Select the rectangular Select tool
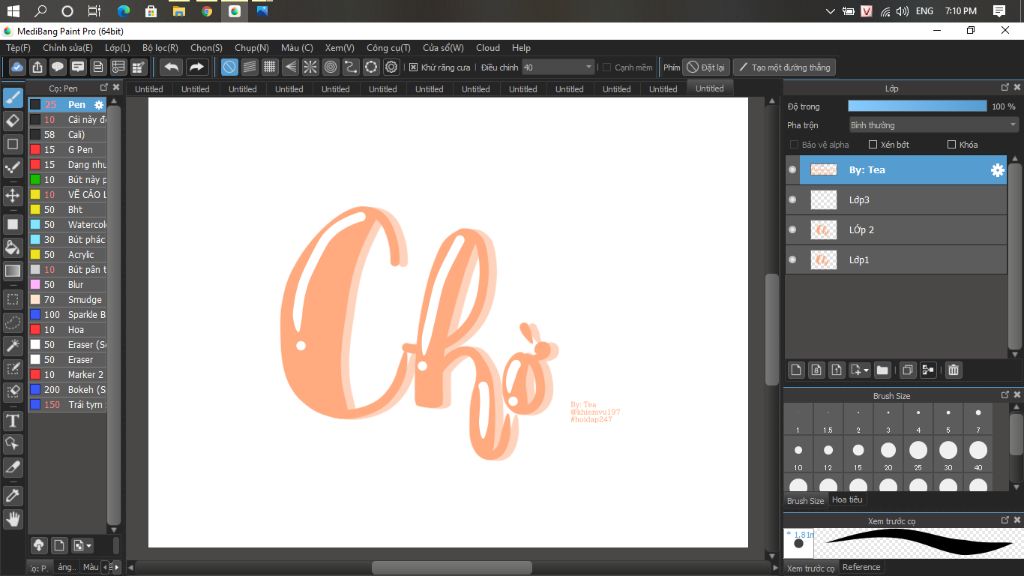The width and height of the screenshot is (1024, 576). pyautogui.click(x=12, y=299)
